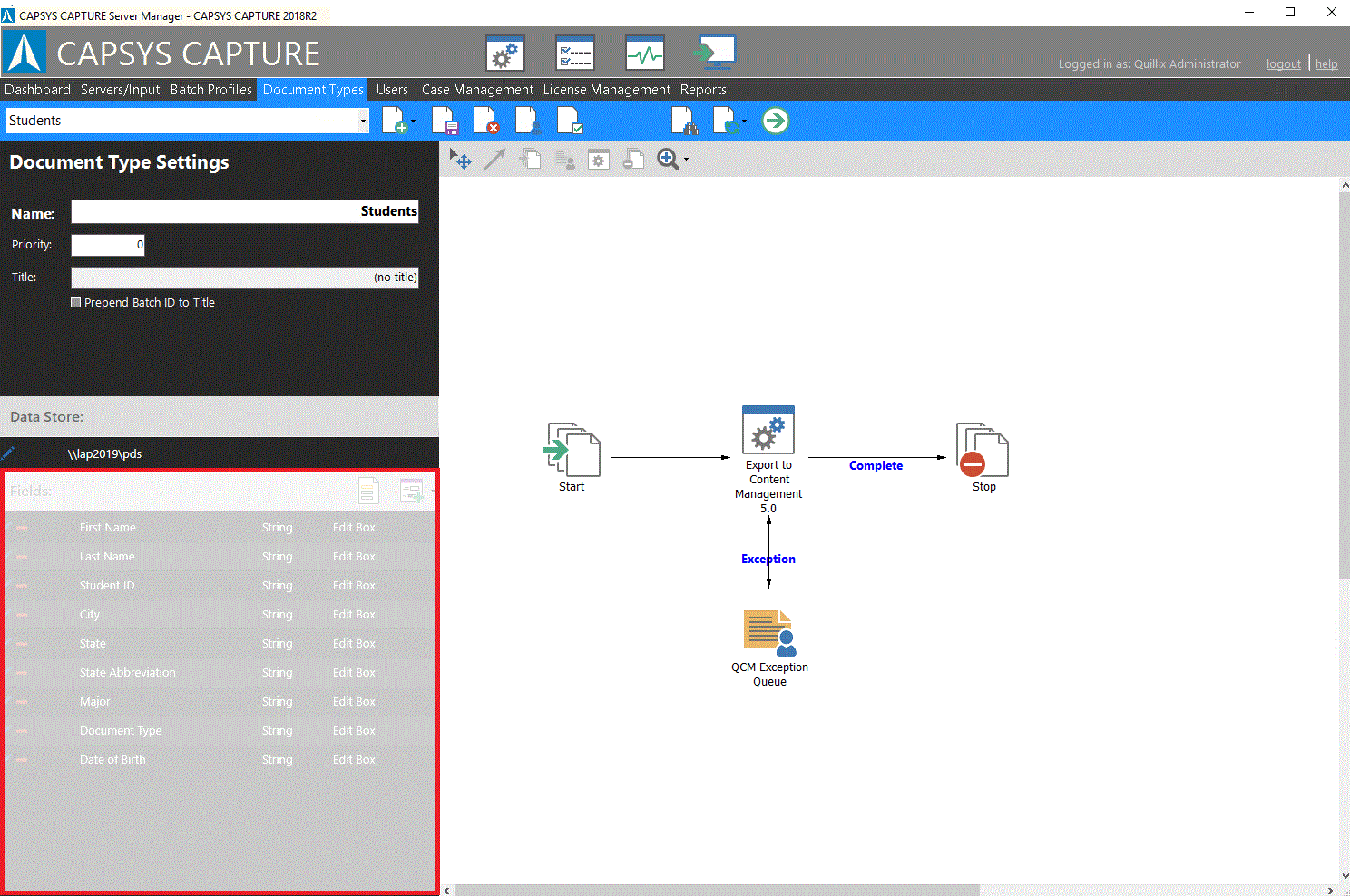Click the client monitor arrow icon in header
The width and height of the screenshot is (1350, 896).
click(x=714, y=53)
